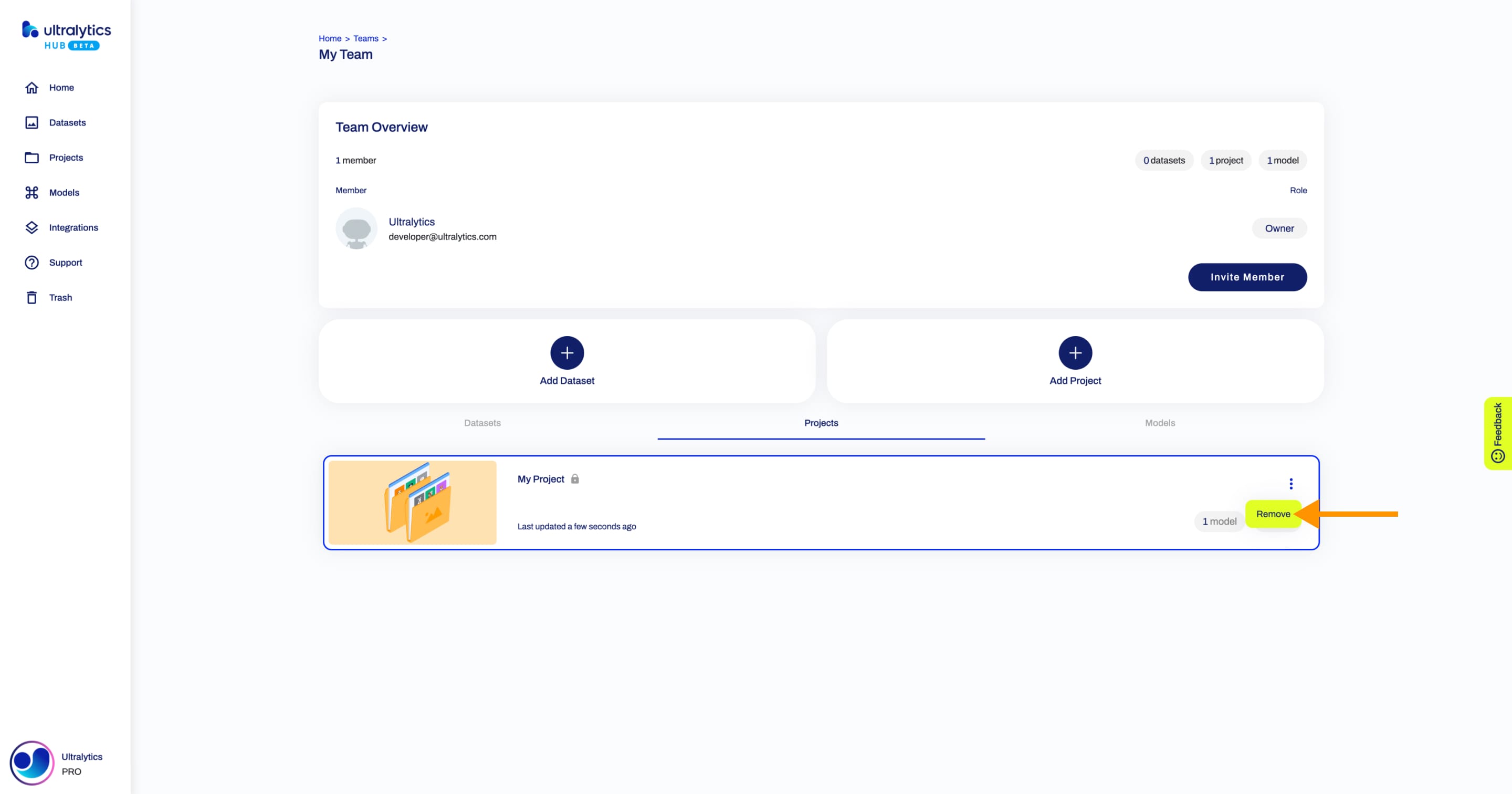Viewport: 1512px width, 794px height.
Task: Switch to the Models tab
Action: tap(1160, 422)
